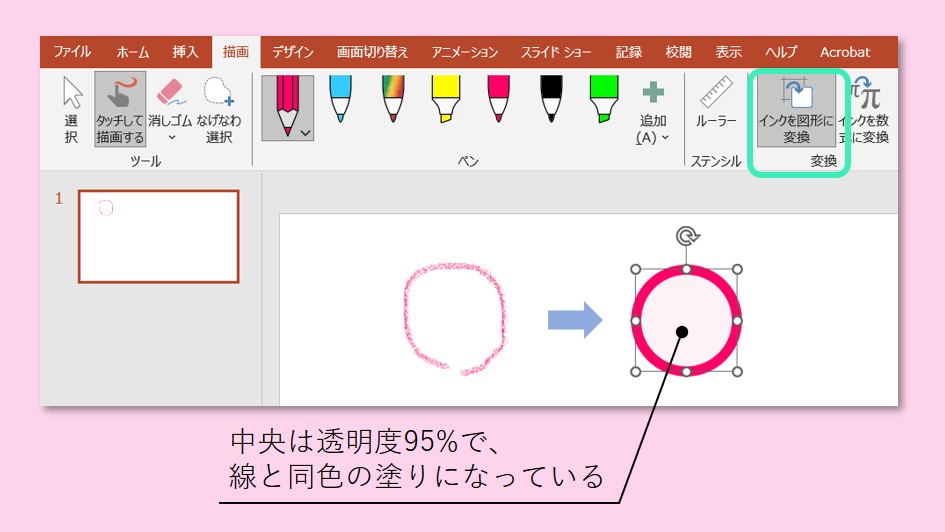The width and height of the screenshot is (945, 532).
Task: Open the 挿入 ribbon tab
Action: [x=185, y=52]
